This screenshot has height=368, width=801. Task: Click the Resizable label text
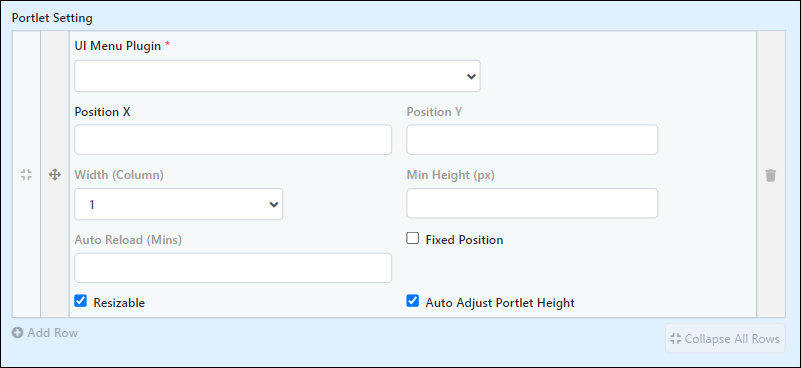tap(119, 303)
